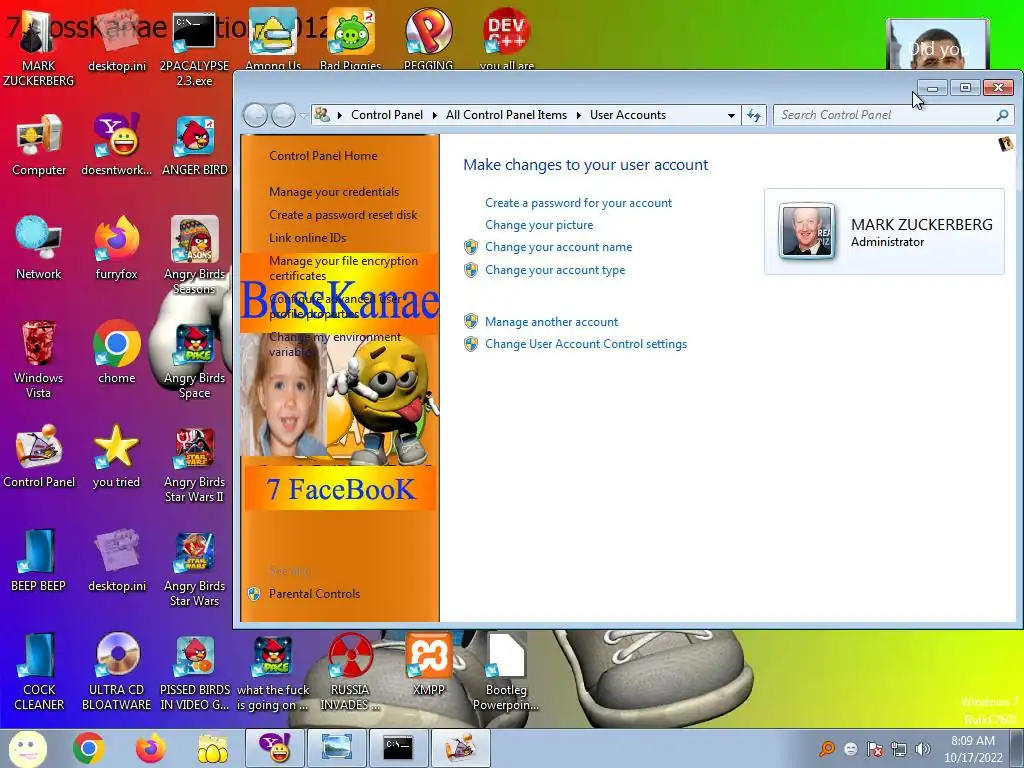Screen dimensions: 1024x768
Task: Open the Yahoo Messenger taskbar button
Action: click(274, 748)
